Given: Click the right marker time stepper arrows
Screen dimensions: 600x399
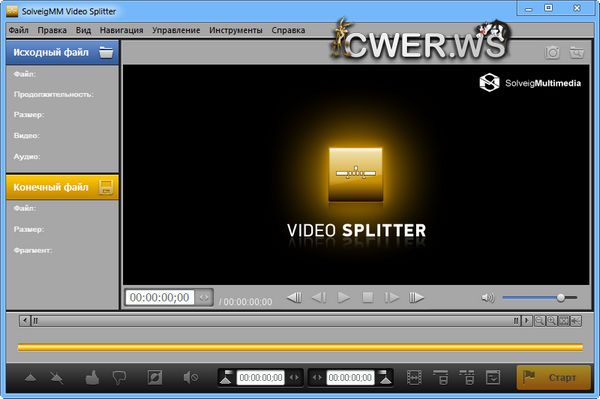Looking at the screenshot, I should (317, 378).
